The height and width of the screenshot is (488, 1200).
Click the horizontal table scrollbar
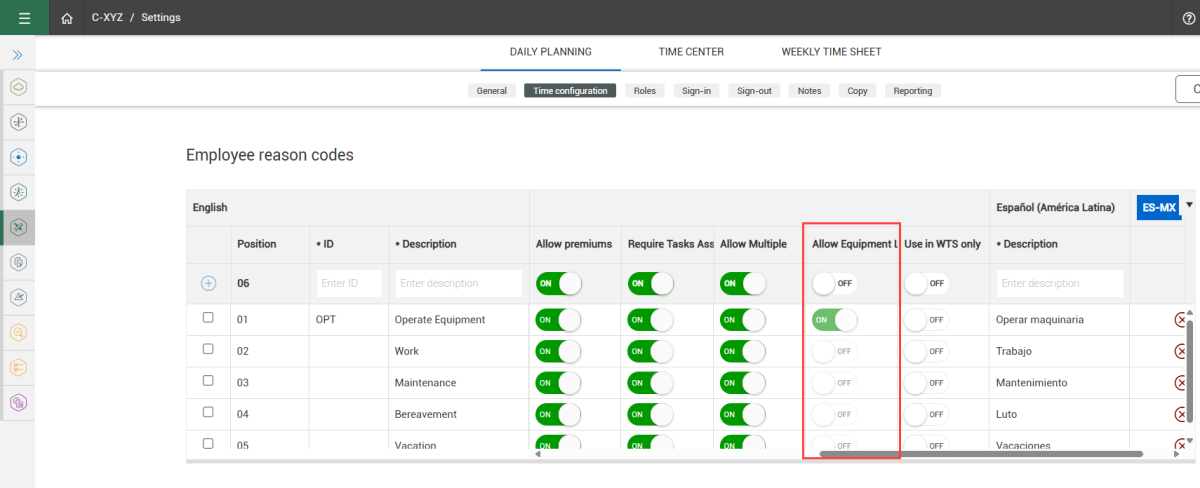pos(980,454)
